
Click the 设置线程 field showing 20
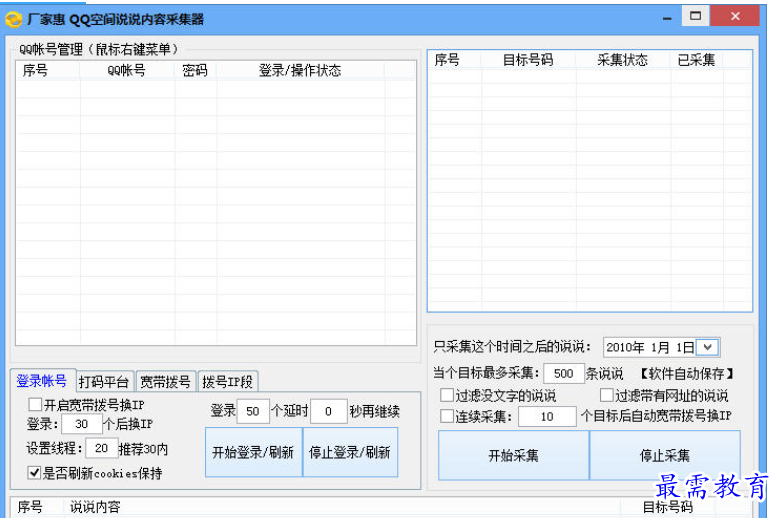coord(102,448)
